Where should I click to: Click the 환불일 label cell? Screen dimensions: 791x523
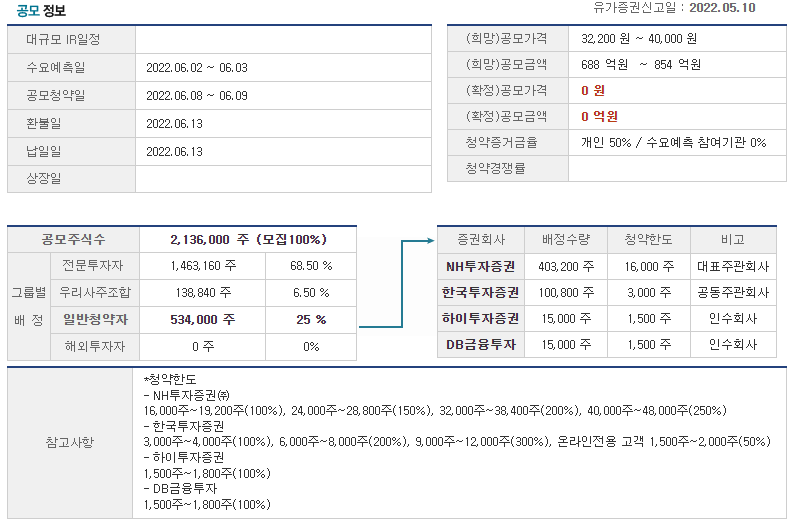(72, 124)
